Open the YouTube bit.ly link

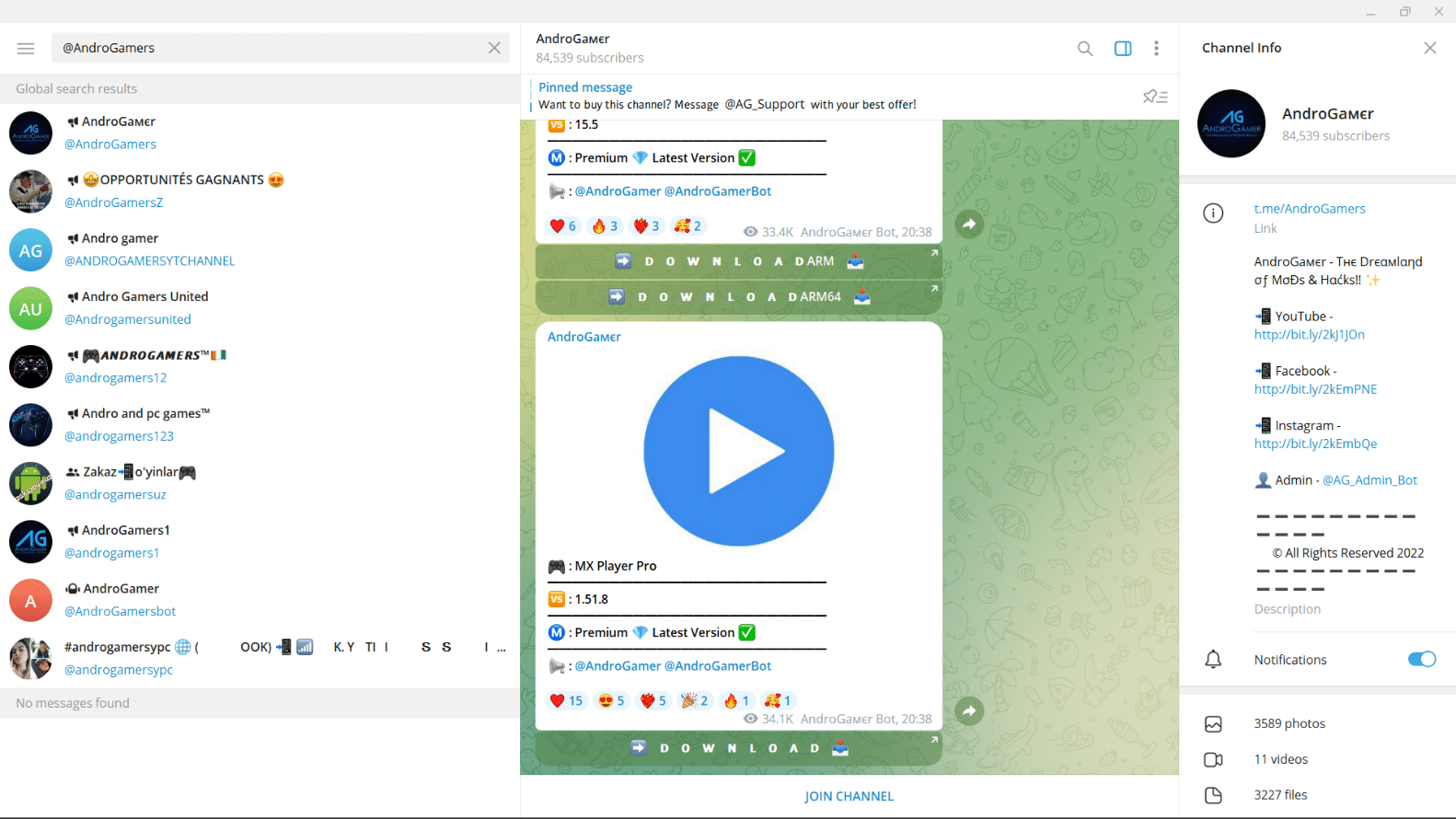tap(1309, 335)
